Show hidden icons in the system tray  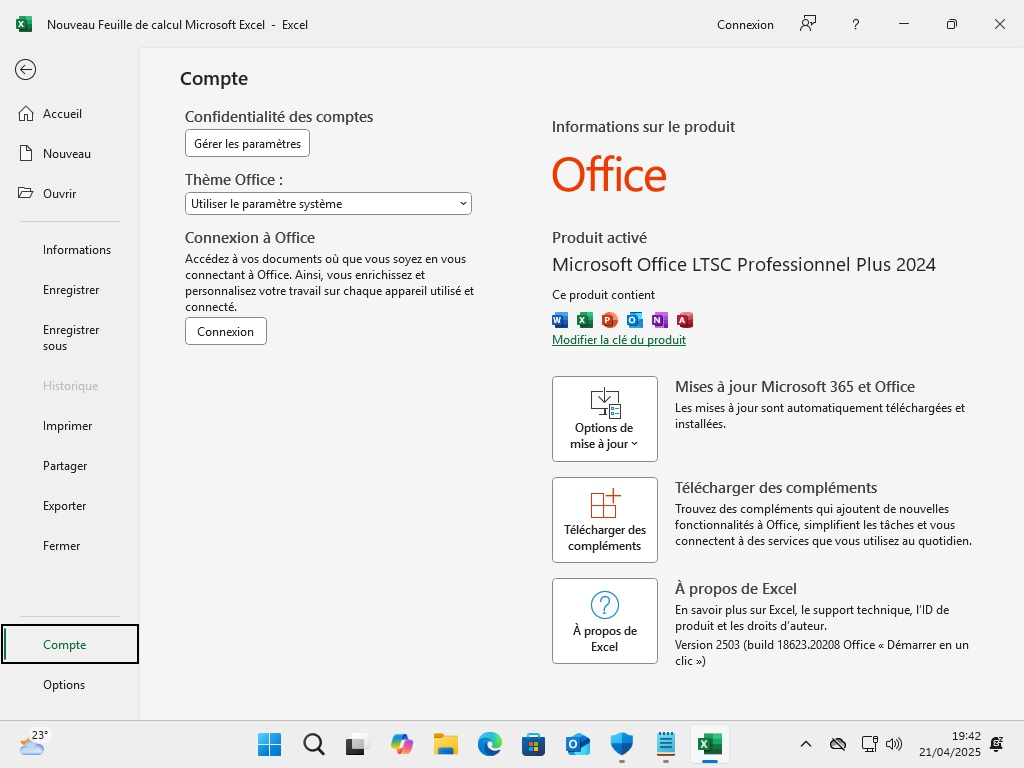(x=805, y=744)
